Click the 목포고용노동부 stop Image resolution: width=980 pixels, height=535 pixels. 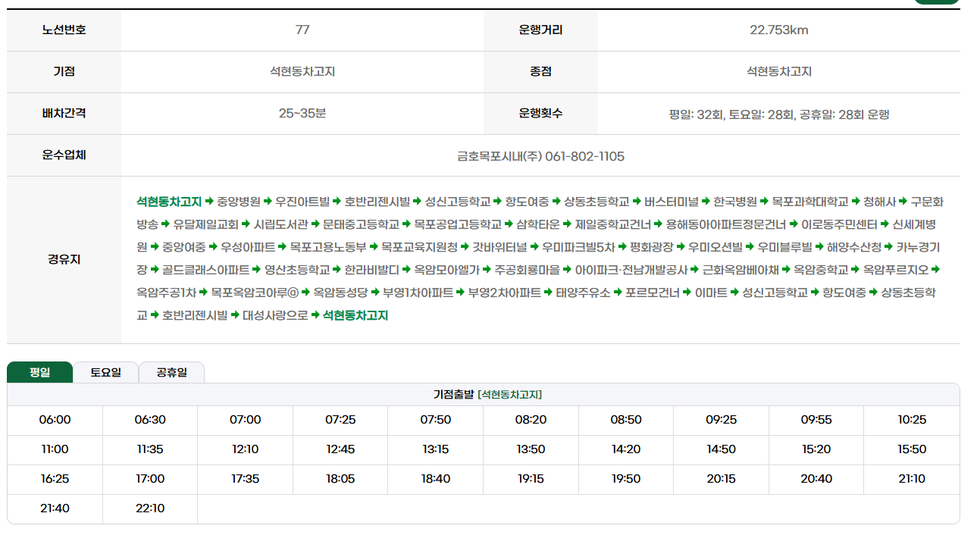pyautogui.click(x=328, y=248)
